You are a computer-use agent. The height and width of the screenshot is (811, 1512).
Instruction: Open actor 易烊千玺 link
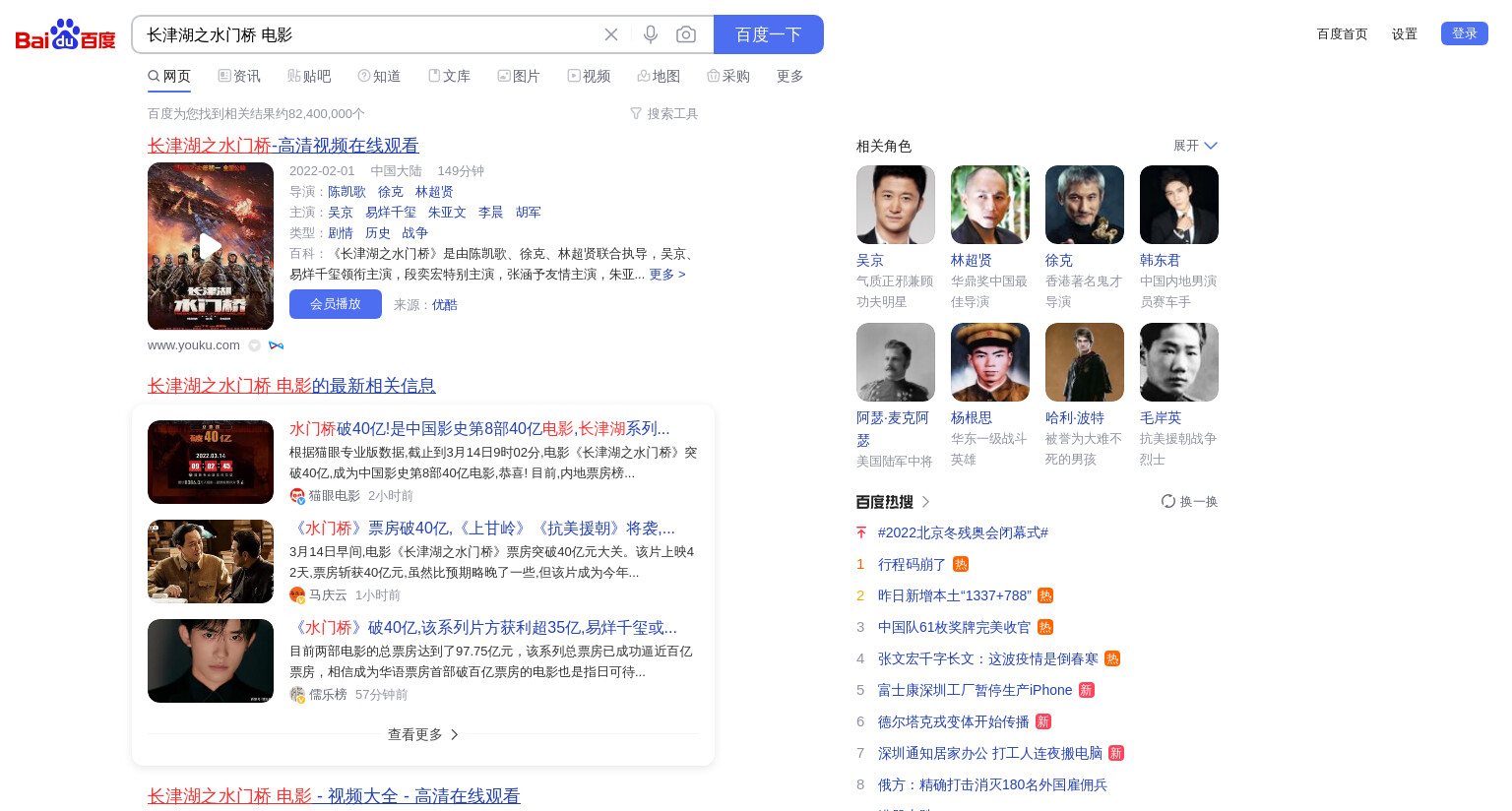(391, 213)
